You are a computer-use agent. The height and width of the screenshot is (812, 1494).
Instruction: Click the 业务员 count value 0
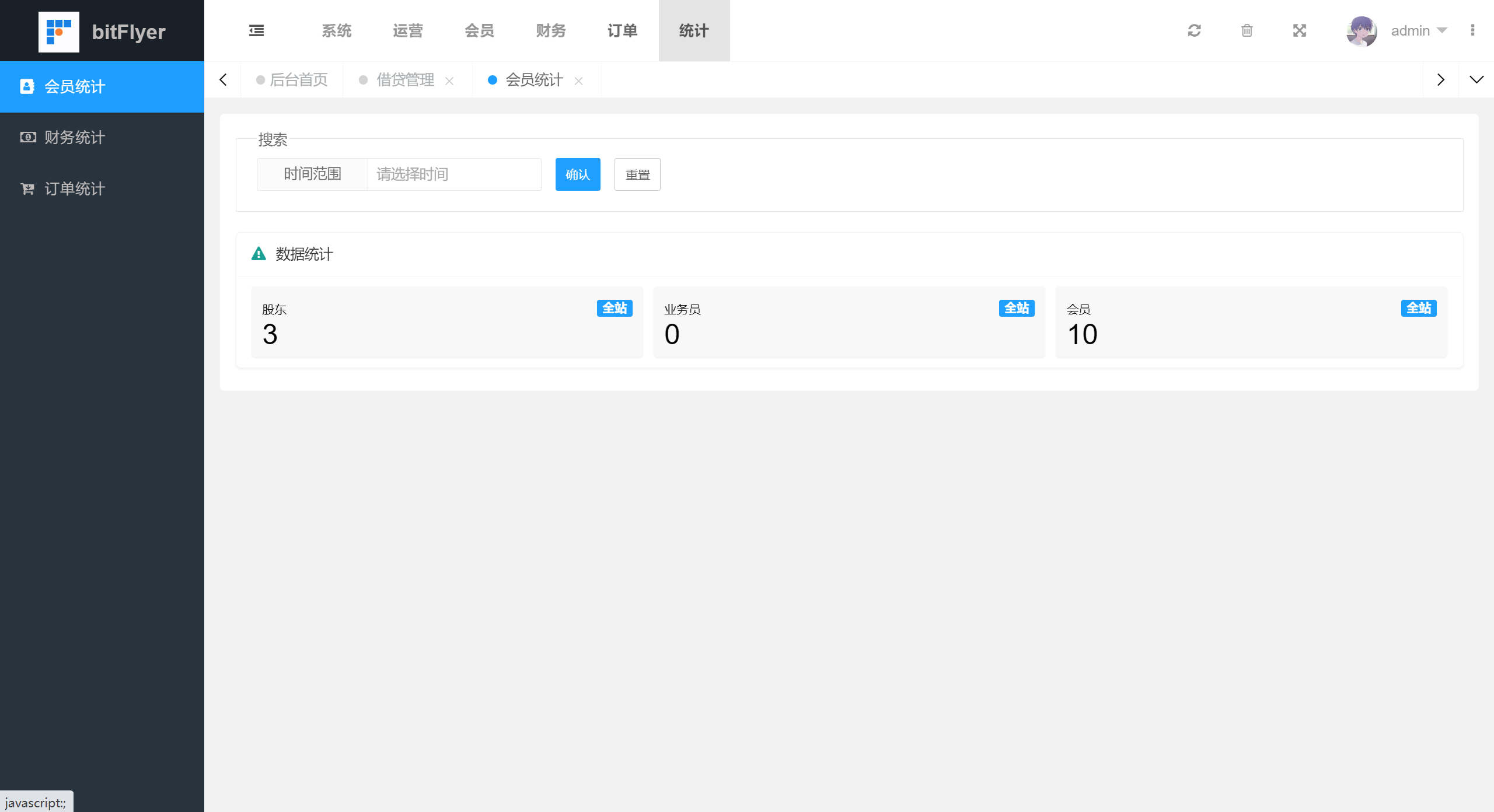click(x=672, y=334)
